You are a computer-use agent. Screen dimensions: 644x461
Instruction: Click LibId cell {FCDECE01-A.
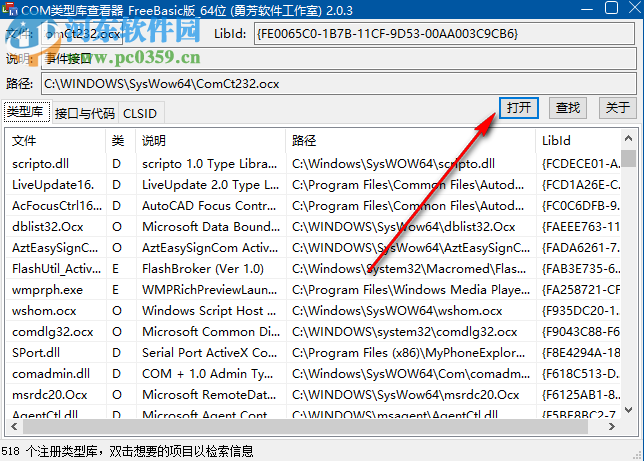pos(581,164)
